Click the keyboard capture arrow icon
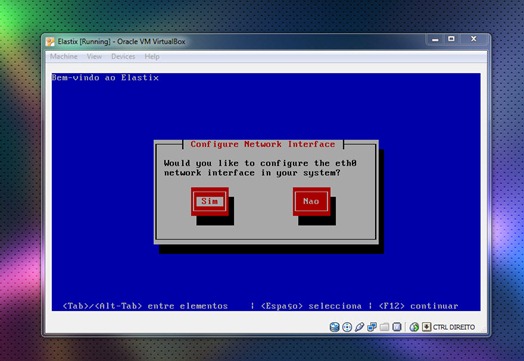Image resolution: width=524 pixels, height=361 pixels. point(426,327)
